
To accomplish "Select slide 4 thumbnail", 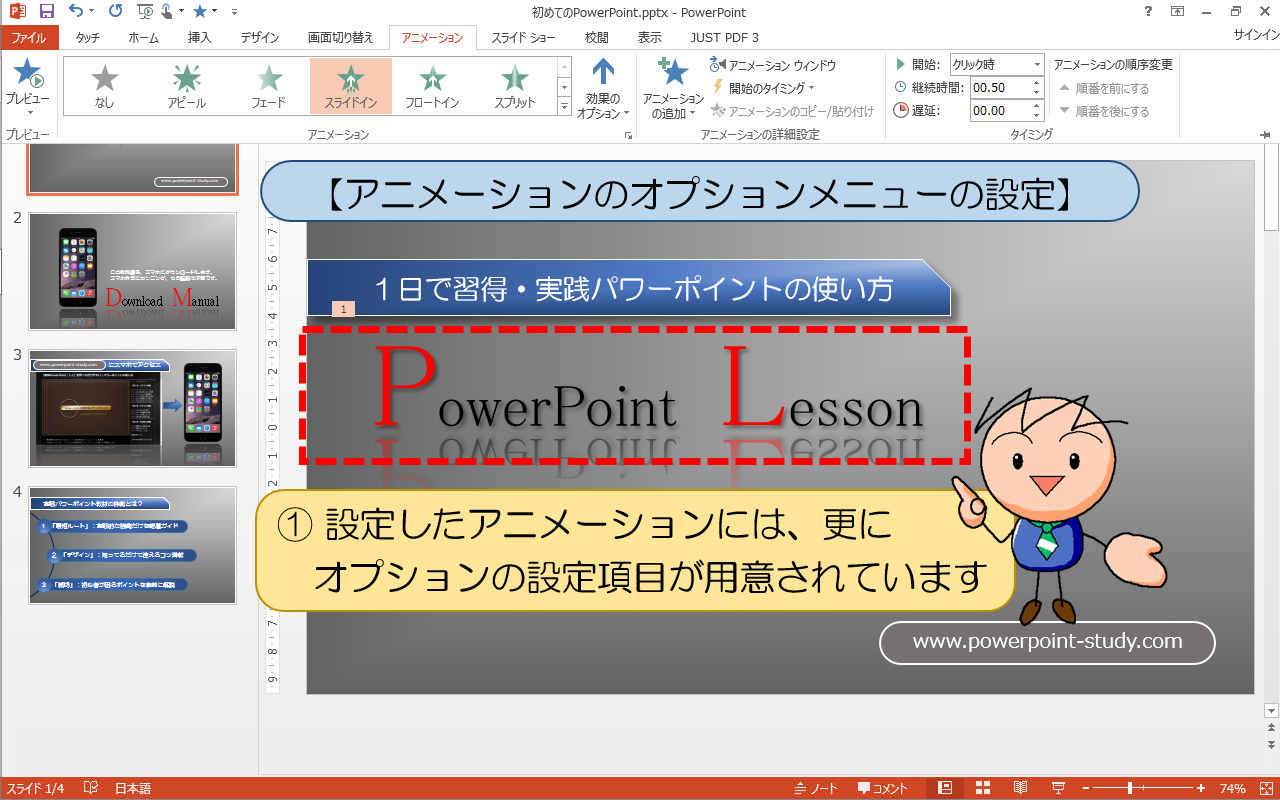I will click(x=133, y=545).
